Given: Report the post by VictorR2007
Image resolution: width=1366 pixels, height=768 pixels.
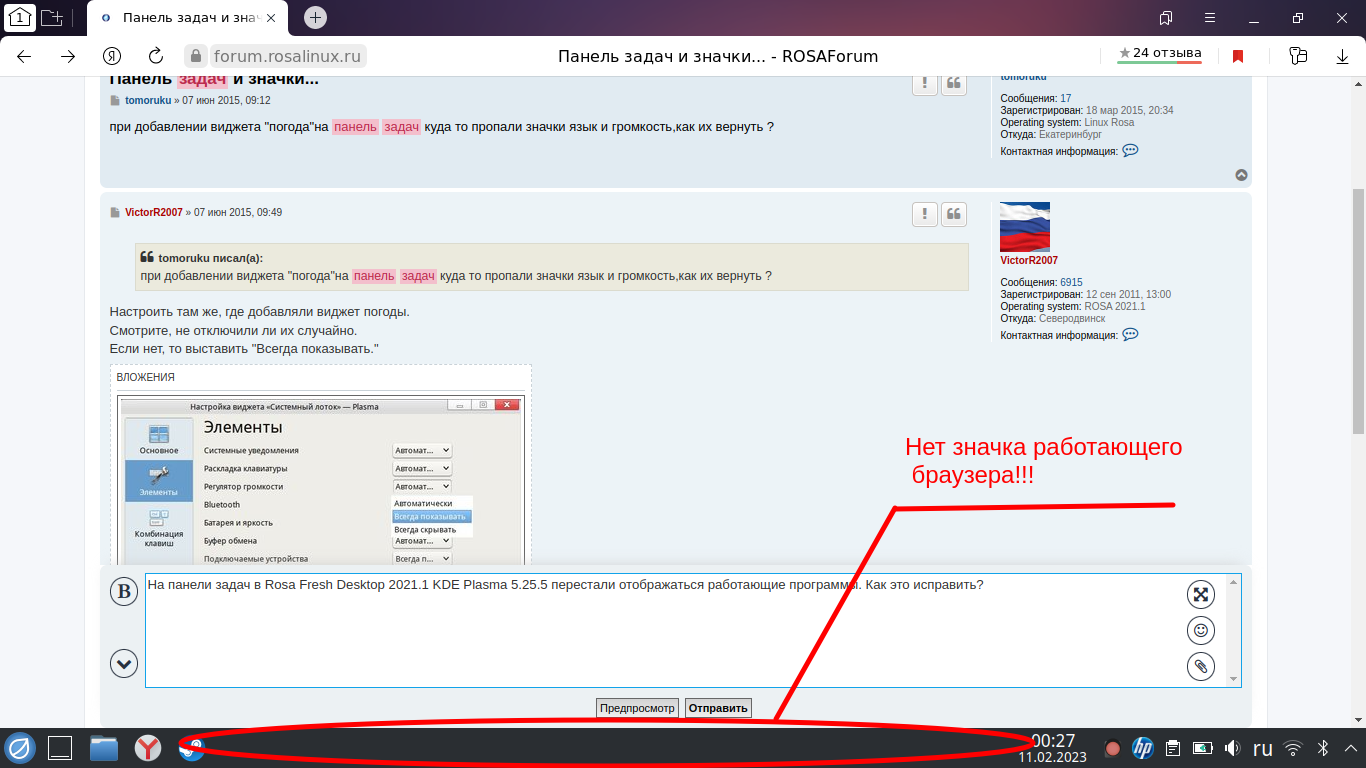Looking at the screenshot, I should coord(925,214).
